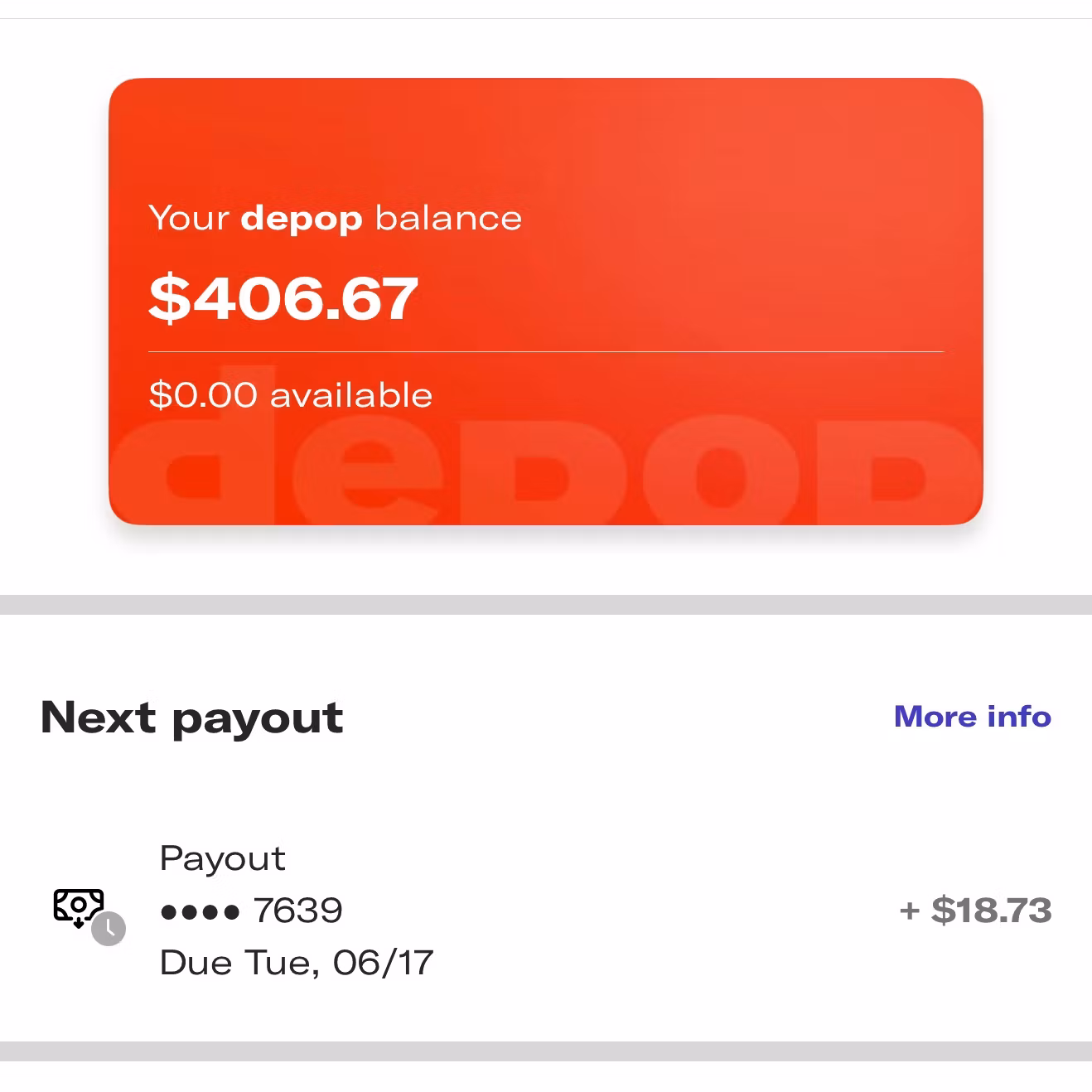Tap the Payout row label
1092x1092 pixels.
click(222, 858)
